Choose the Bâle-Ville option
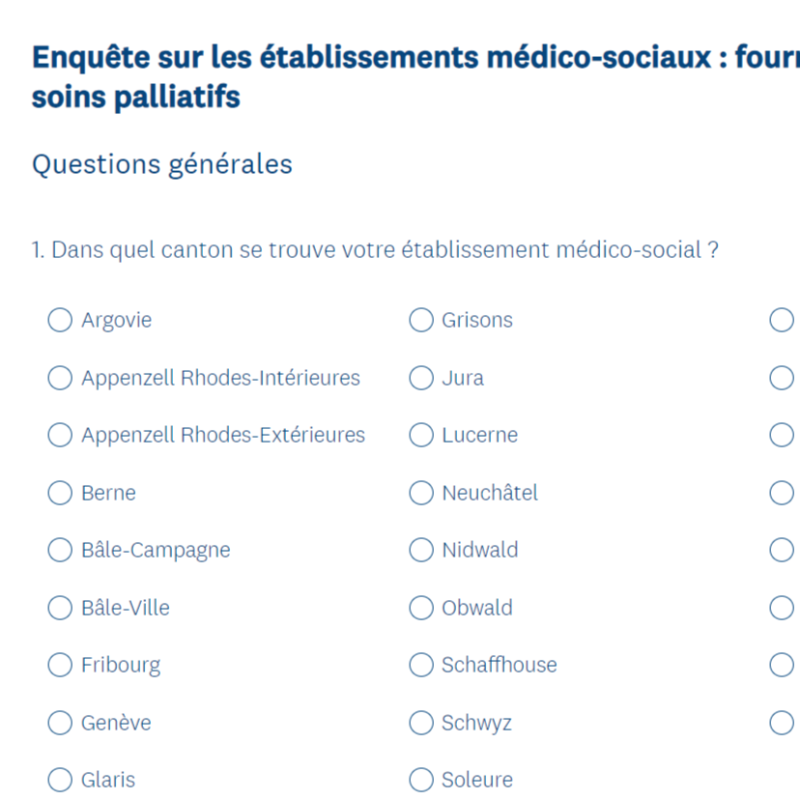Image resolution: width=800 pixels, height=800 pixels. (x=60, y=607)
